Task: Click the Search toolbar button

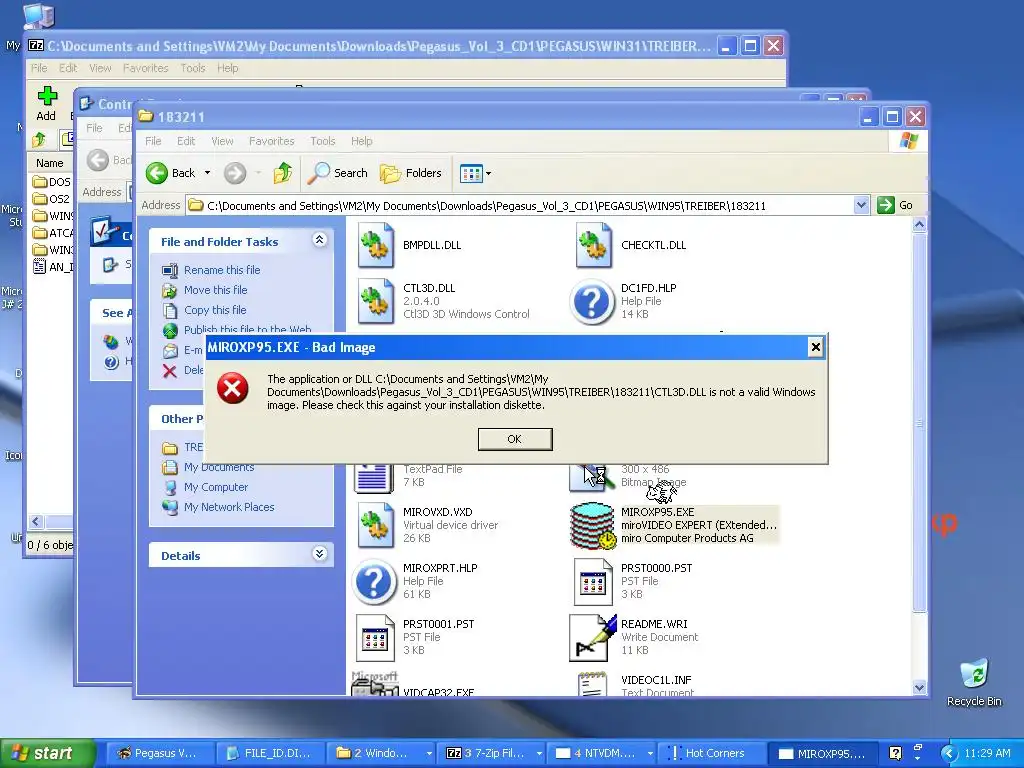Action: [338, 173]
